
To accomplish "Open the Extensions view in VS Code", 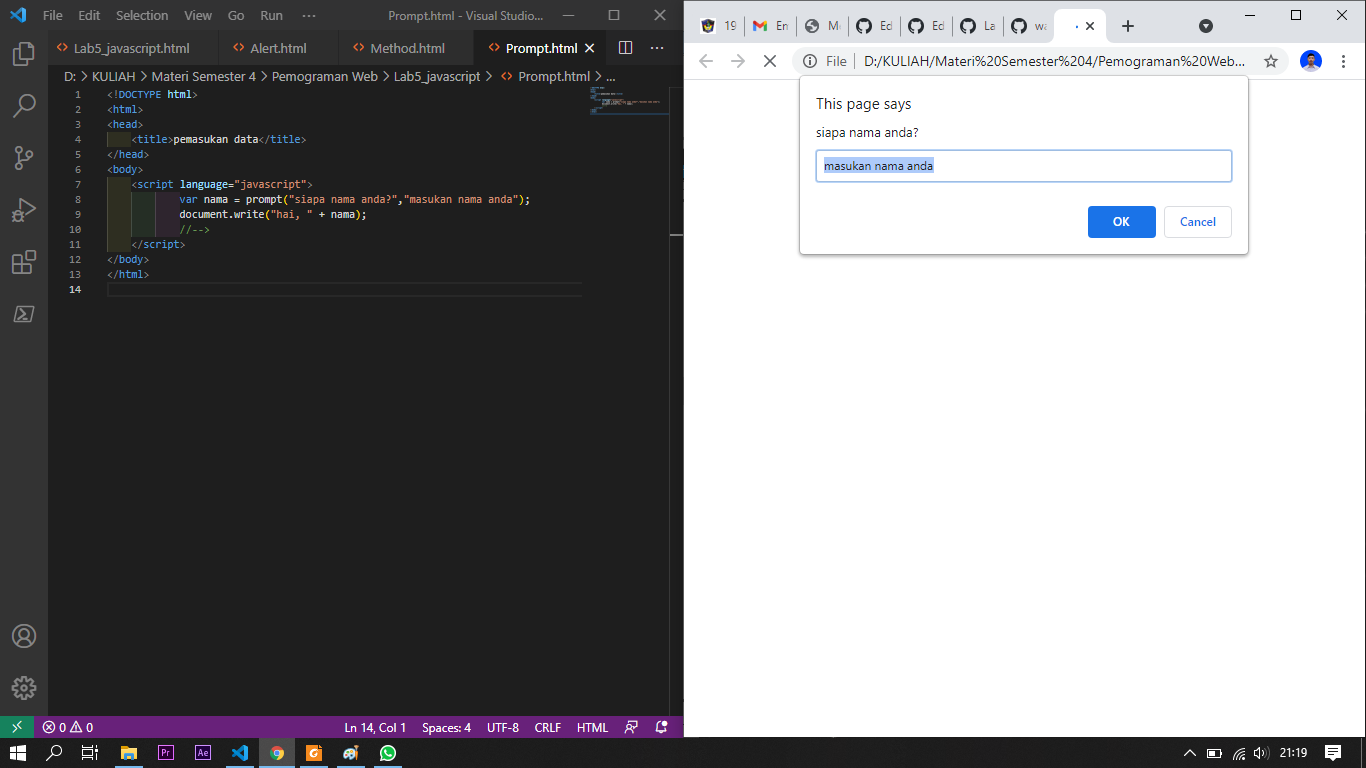I will [x=24, y=262].
